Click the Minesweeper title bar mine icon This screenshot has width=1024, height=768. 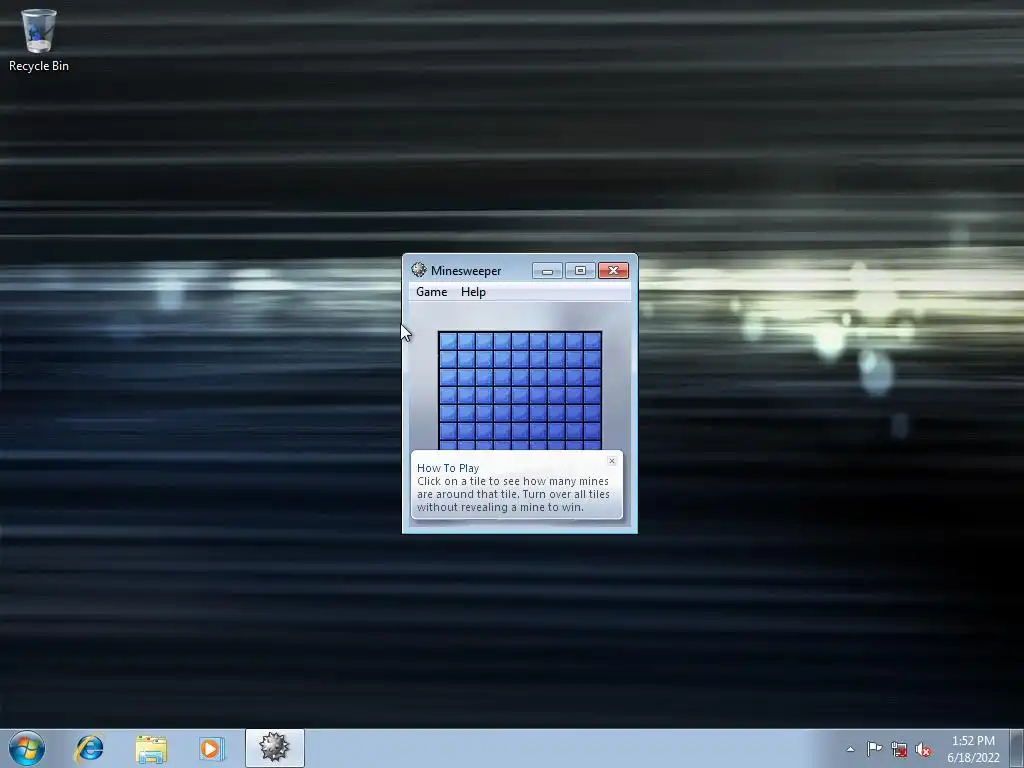pyautogui.click(x=419, y=270)
